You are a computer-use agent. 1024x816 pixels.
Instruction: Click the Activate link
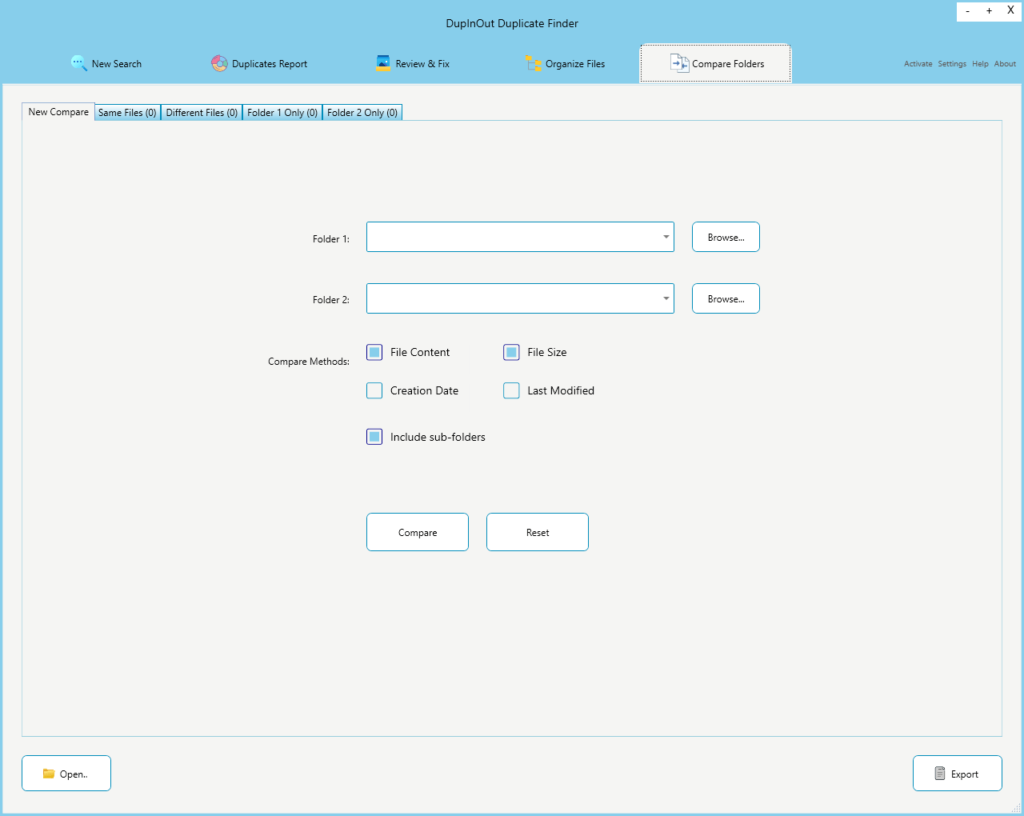(918, 64)
